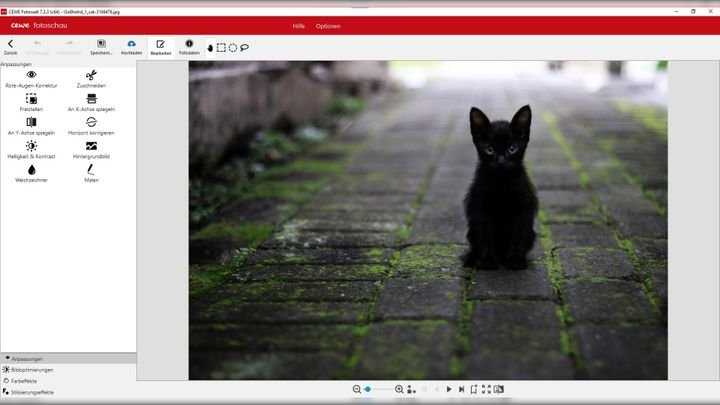
Task: Click the zoom slider handle
Action: (367, 389)
